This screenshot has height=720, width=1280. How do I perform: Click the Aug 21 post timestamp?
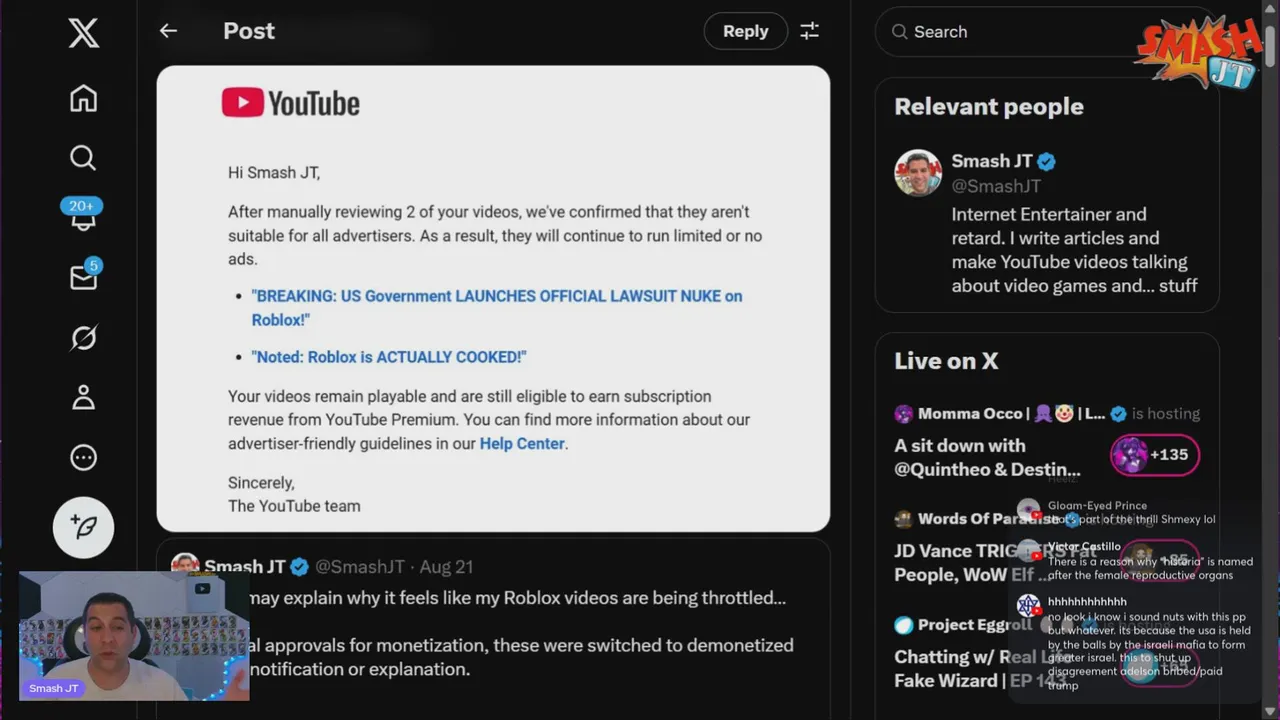pyautogui.click(x=446, y=567)
